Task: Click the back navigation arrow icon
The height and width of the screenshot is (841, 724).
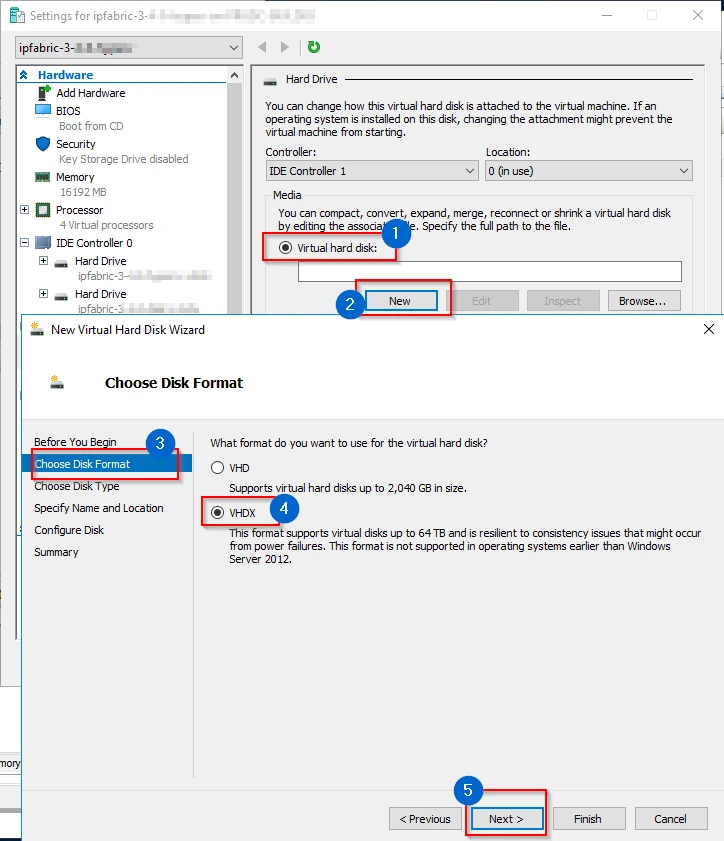Action: 262,47
